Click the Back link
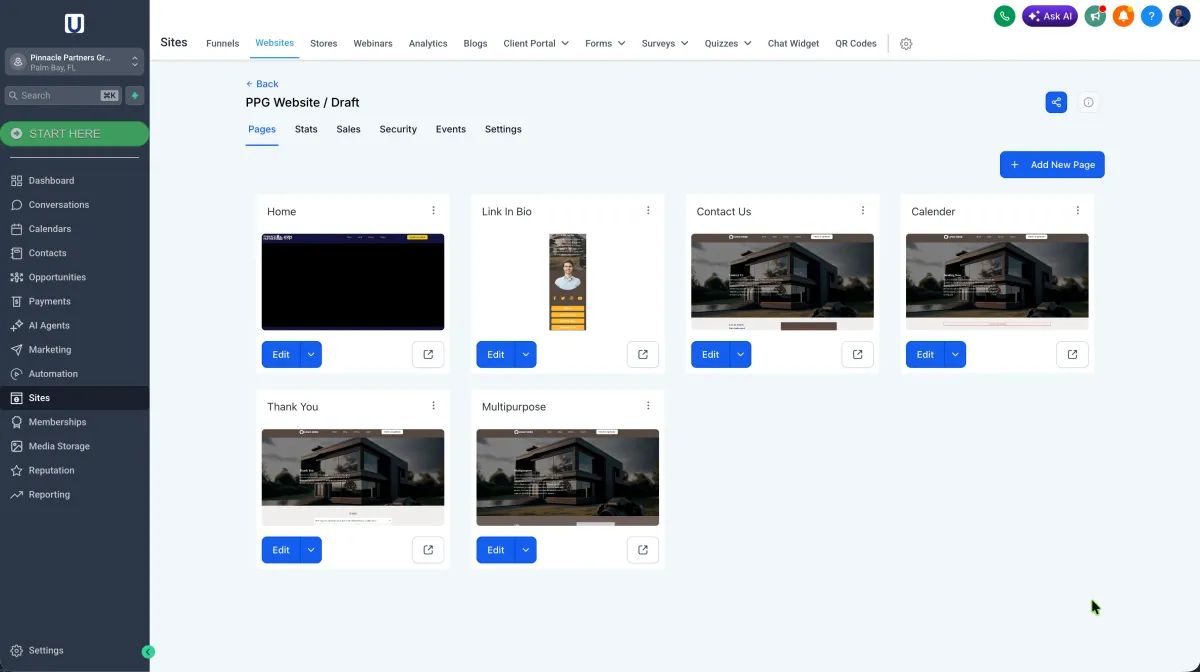Screen dimensions: 1200x672 tap(262, 84)
